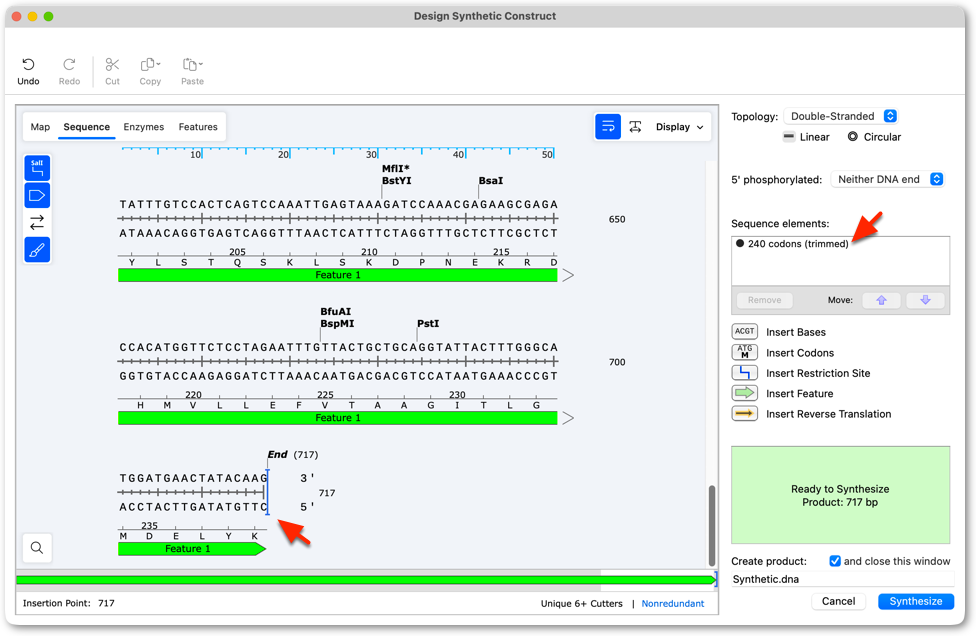The image size is (976, 636).
Task: Switch to the Map tab
Action: tap(40, 127)
